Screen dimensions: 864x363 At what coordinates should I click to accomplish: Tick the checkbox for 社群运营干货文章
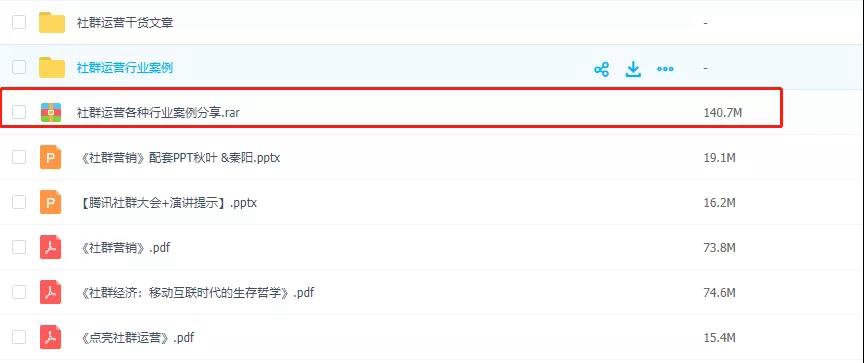coord(19,23)
